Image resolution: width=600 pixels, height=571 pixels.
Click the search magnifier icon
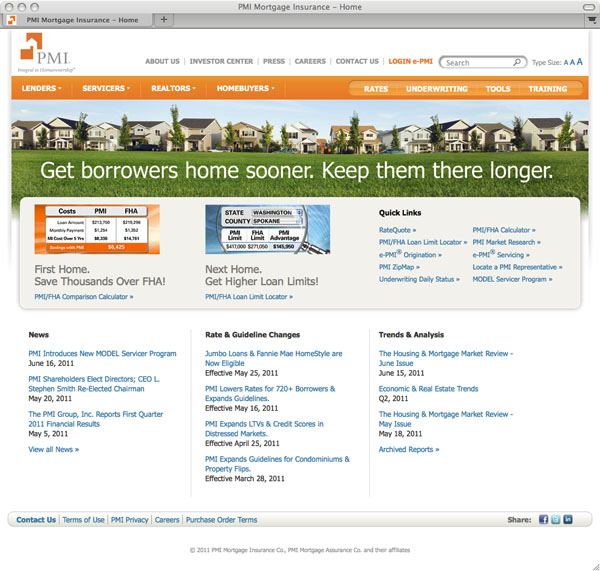[x=517, y=62]
